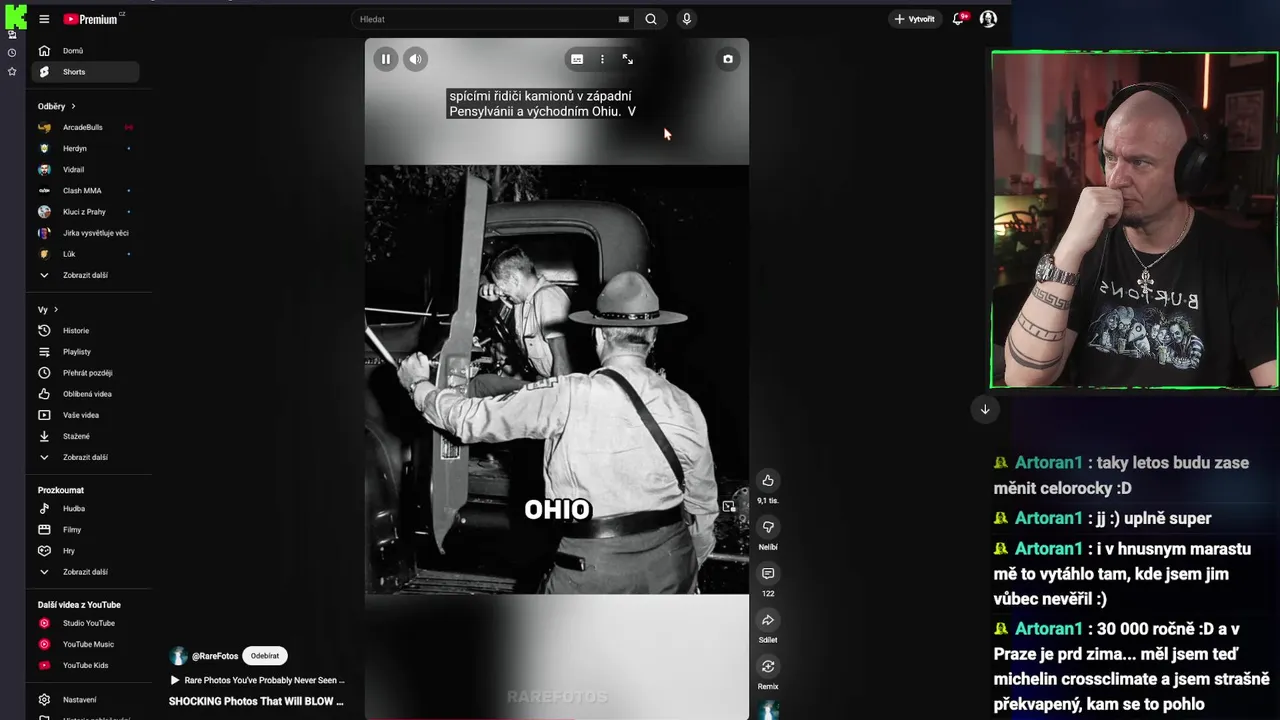Open the account avatar menu

point(988,19)
